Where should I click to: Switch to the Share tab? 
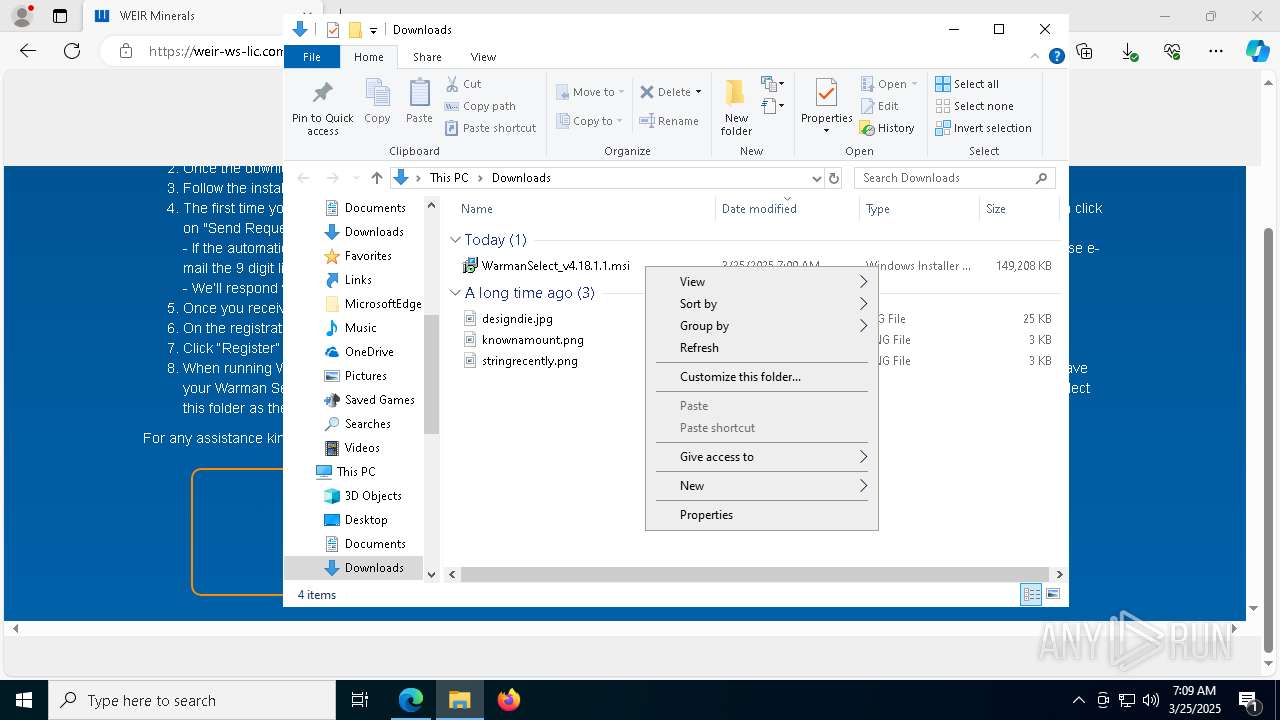tap(427, 57)
